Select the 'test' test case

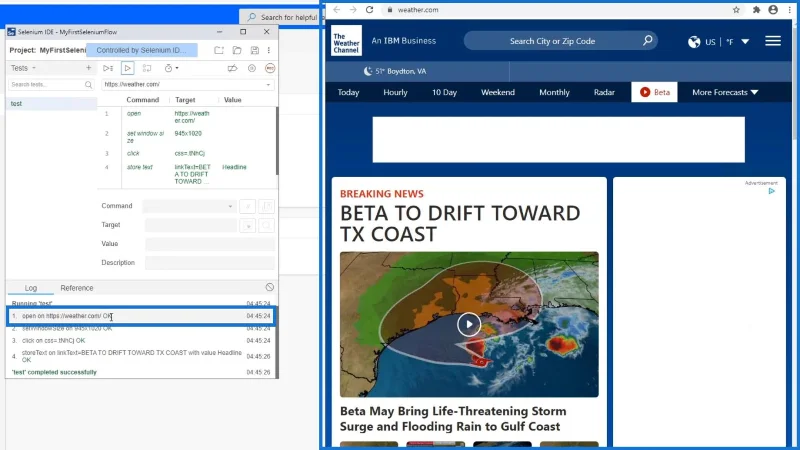[x=51, y=104]
